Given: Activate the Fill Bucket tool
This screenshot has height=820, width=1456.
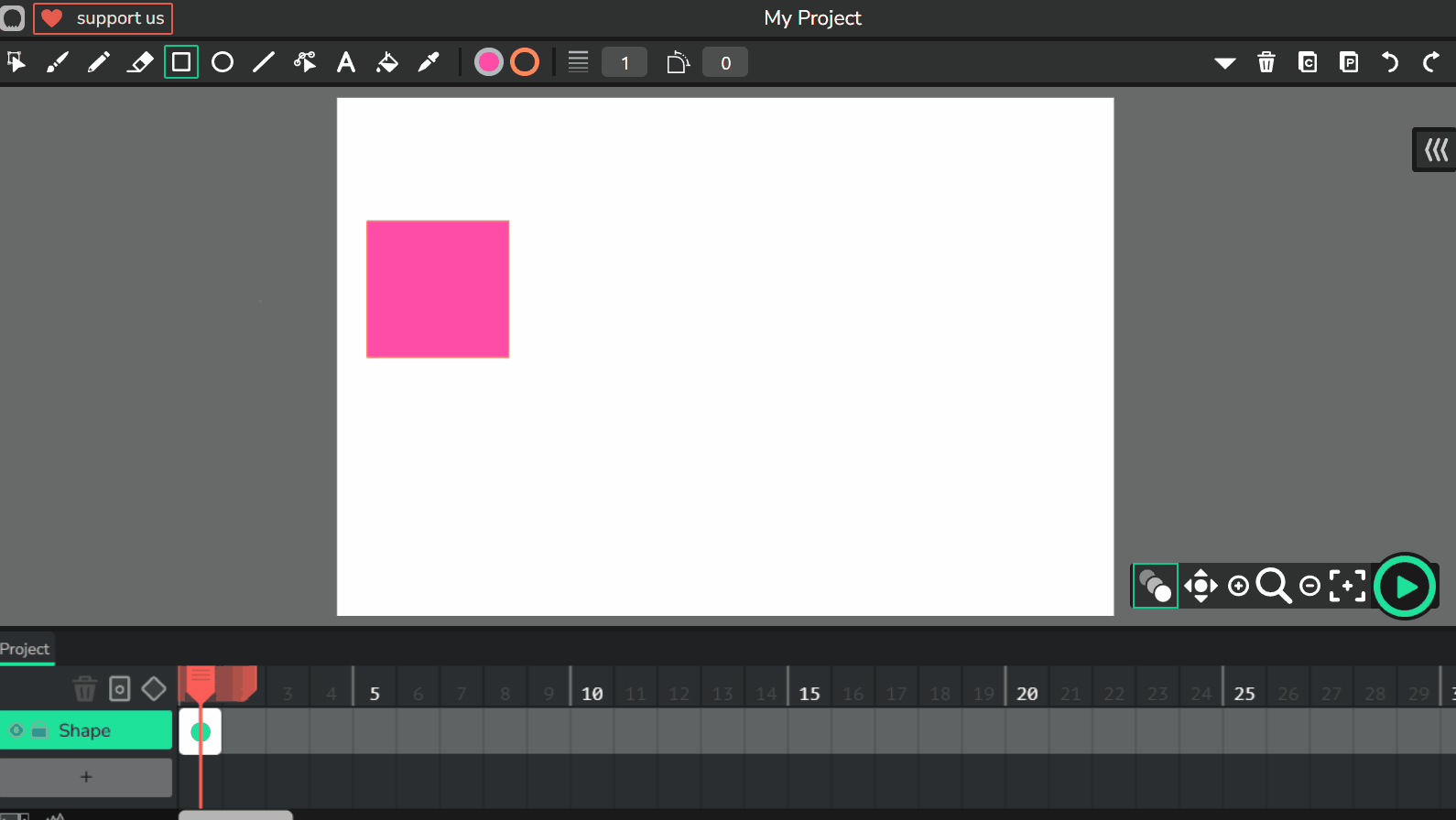Looking at the screenshot, I should 387,62.
